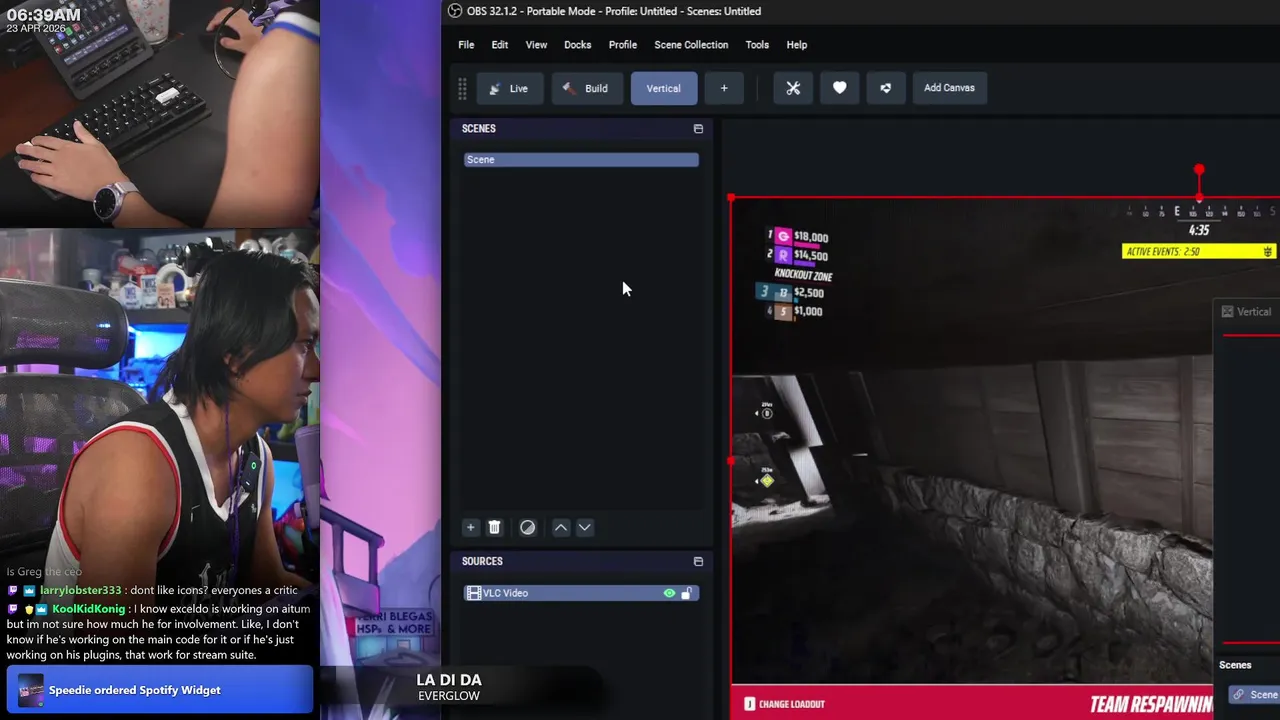1280x720 pixels.
Task: Undock the Scenes panel via float icon
Action: pos(698,128)
